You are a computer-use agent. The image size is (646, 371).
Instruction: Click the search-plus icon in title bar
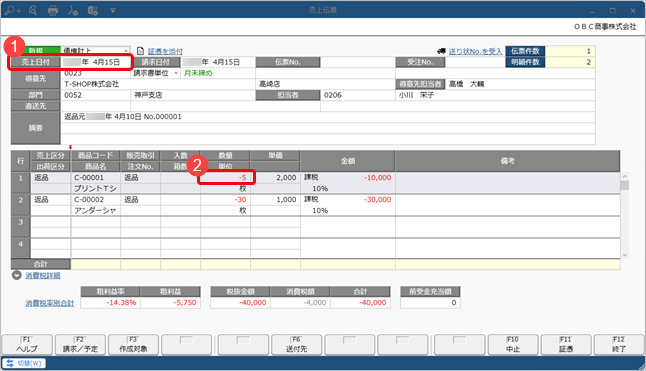coord(12,10)
